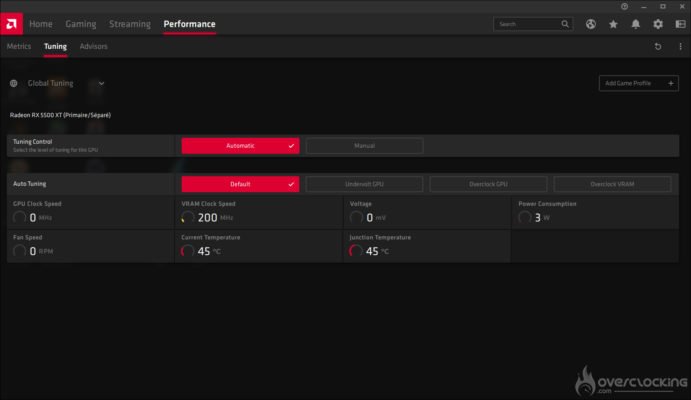
Task: Open favorites star icon
Action: [x=613, y=24]
